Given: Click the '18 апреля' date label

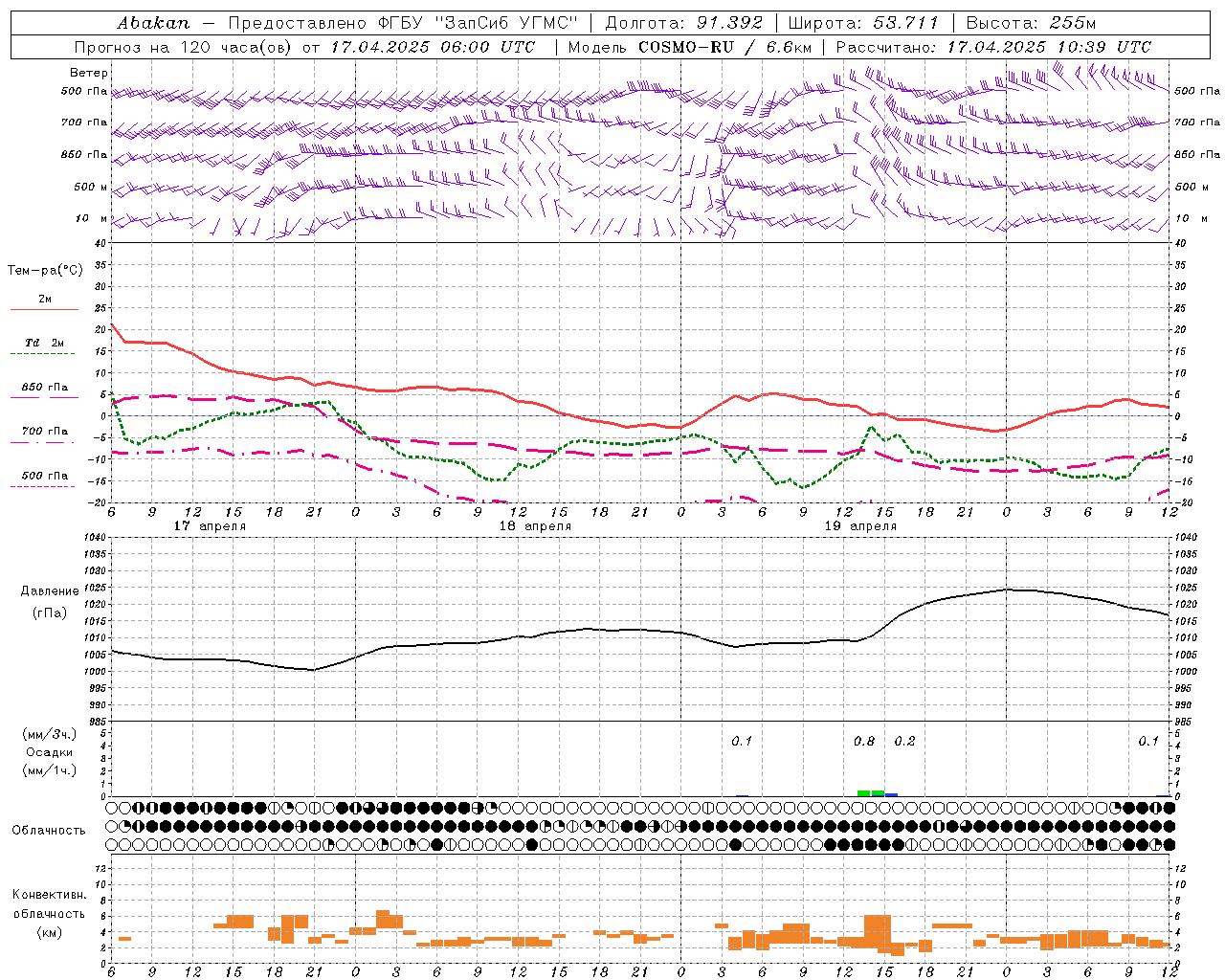Looking at the screenshot, I should pyautogui.click(x=535, y=526).
